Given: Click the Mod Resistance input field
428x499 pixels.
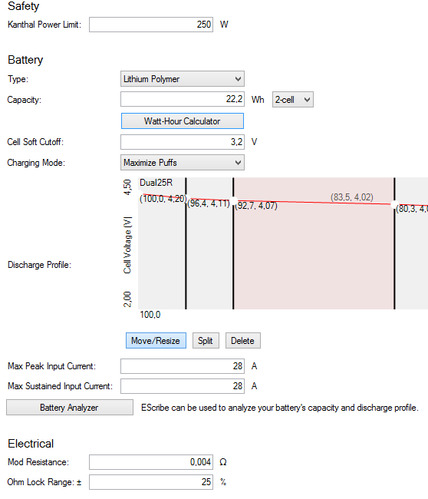Looking at the screenshot, I should pos(151,462).
